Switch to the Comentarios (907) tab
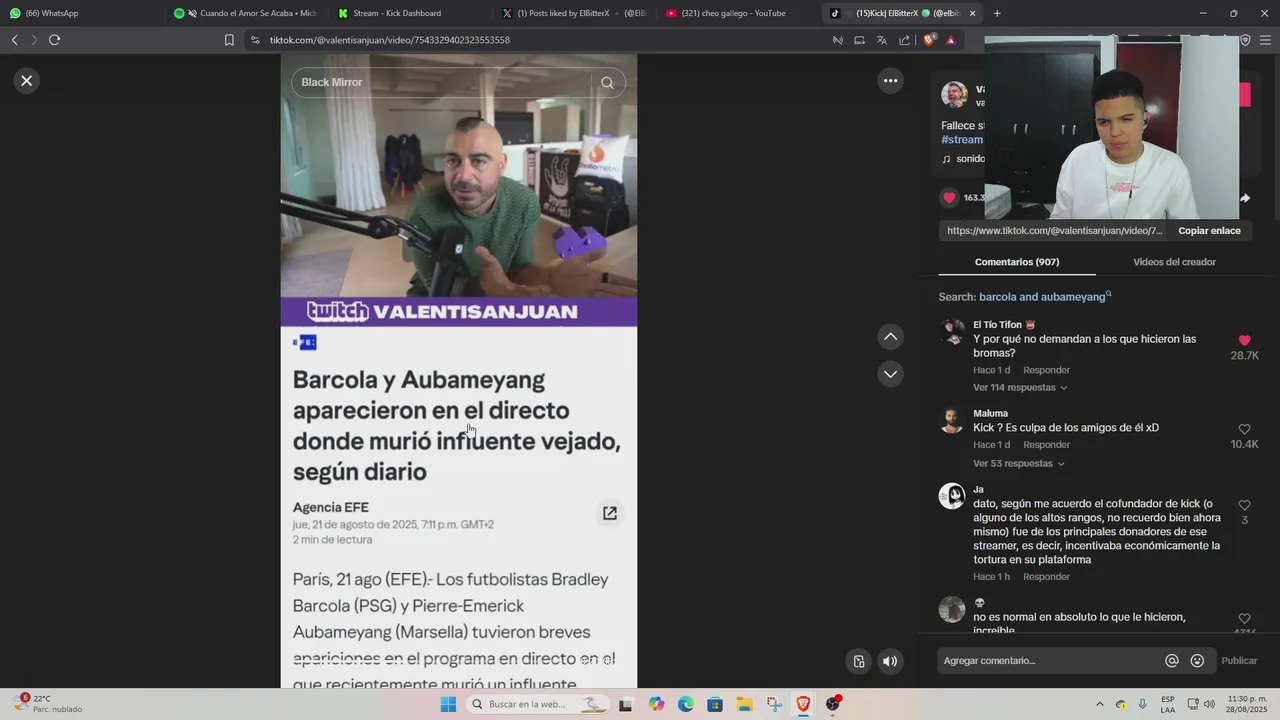 point(1017,262)
